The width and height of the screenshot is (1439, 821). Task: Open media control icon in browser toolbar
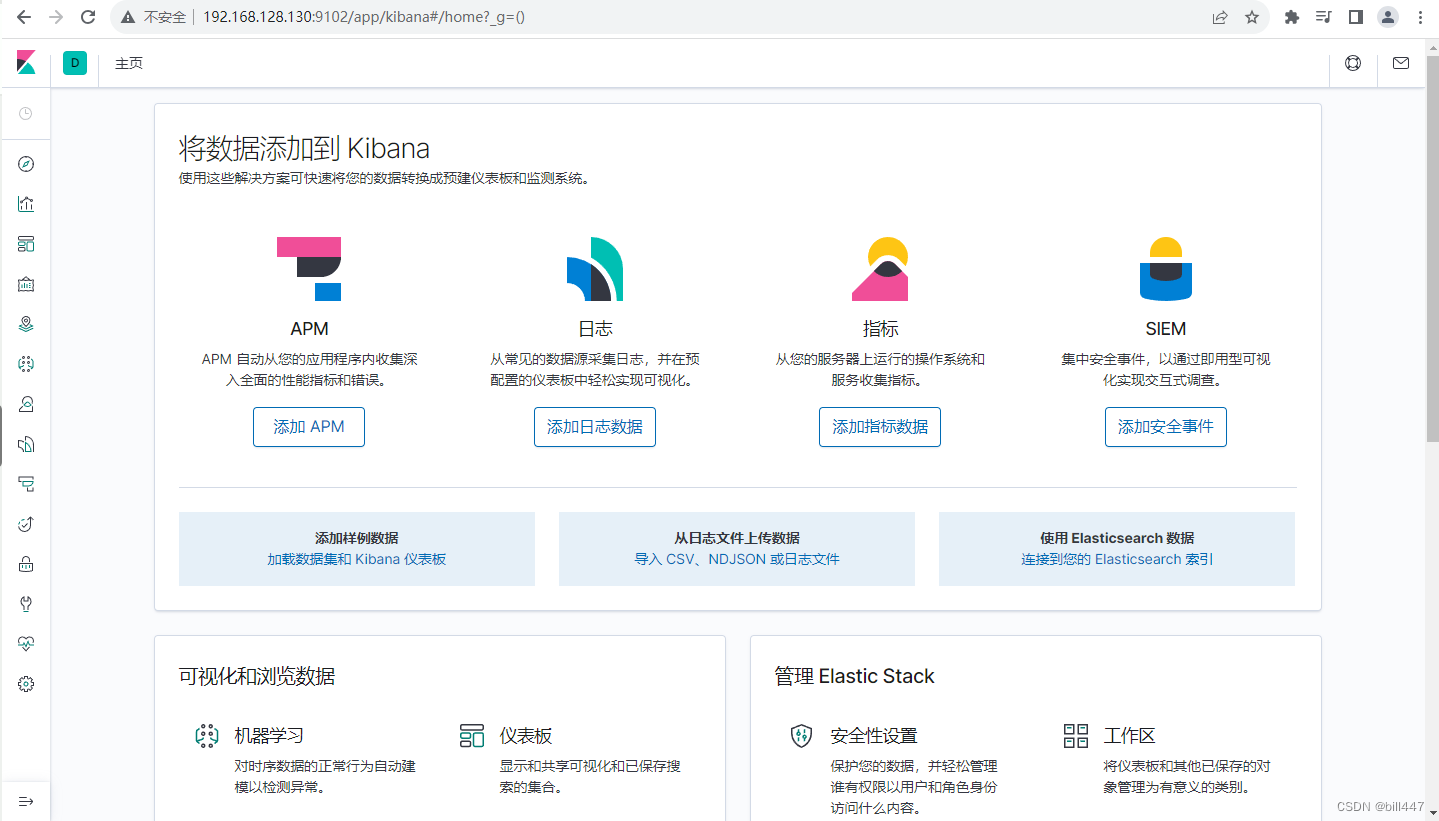click(1324, 17)
